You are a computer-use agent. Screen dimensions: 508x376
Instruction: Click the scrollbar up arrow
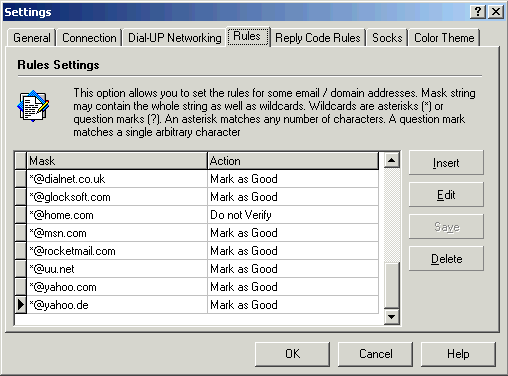pos(392,160)
